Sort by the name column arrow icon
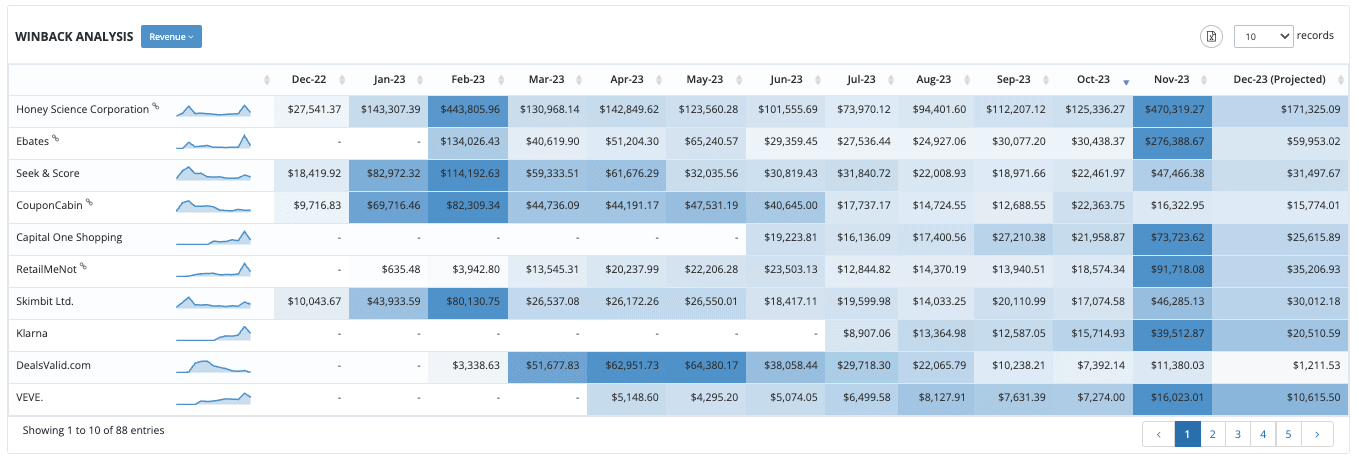 (267, 80)
